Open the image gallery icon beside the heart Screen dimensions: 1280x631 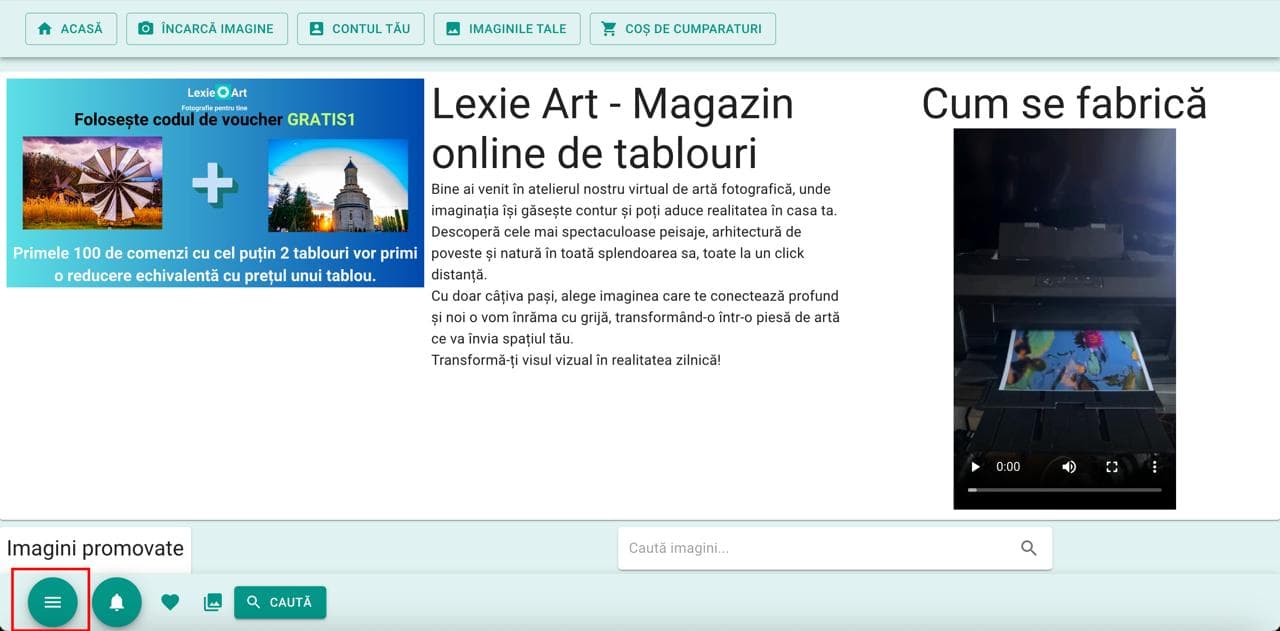pyautogui.click(x=212, y=602)
